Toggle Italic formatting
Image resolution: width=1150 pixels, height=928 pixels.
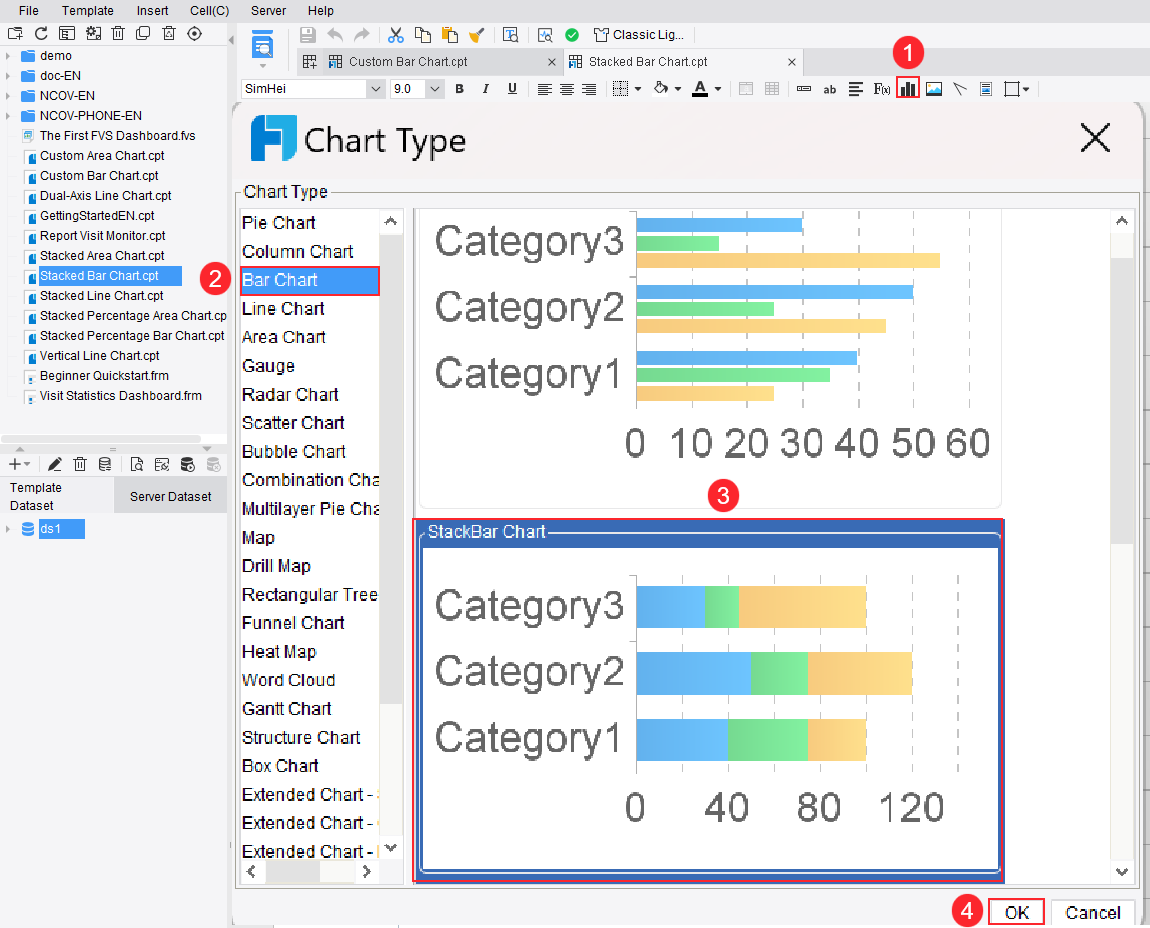pos(486,89)
